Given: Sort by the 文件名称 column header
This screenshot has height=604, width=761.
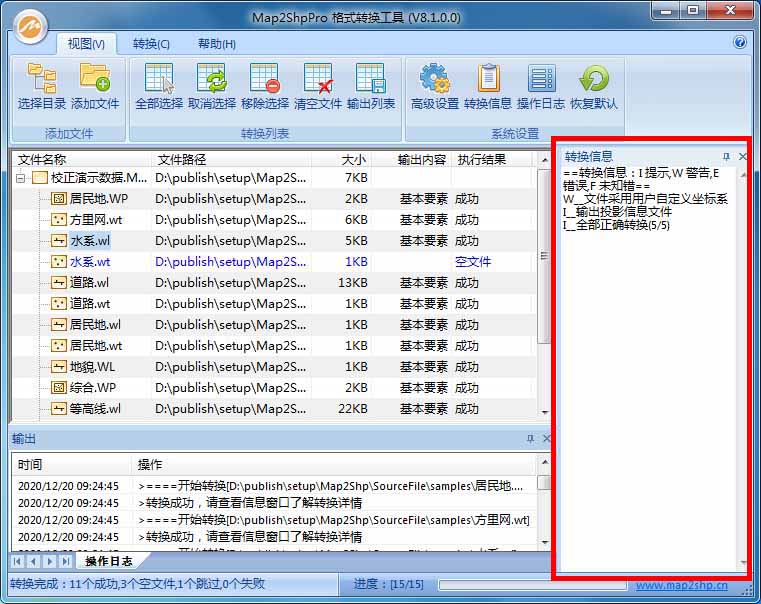Looking at the screenshot, I should click(81, 159).
